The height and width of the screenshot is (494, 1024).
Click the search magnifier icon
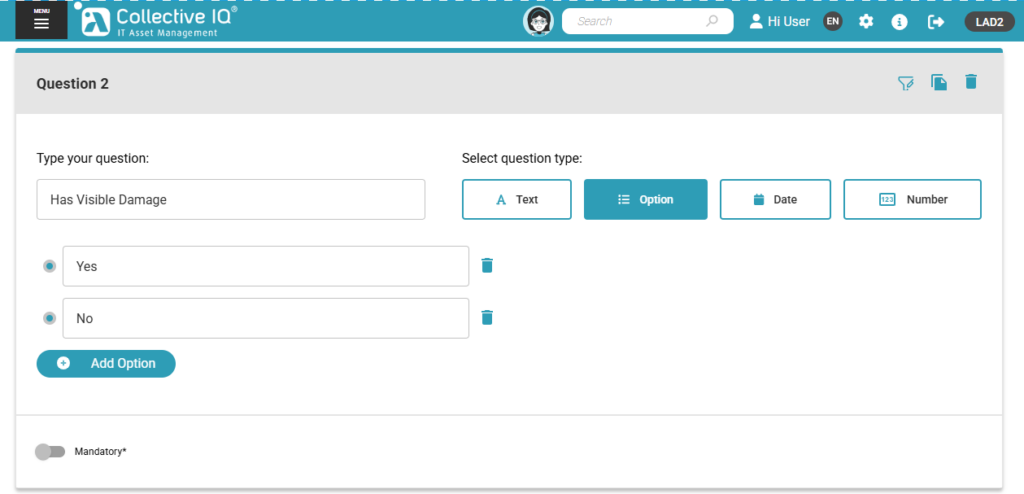click(712, 21)
